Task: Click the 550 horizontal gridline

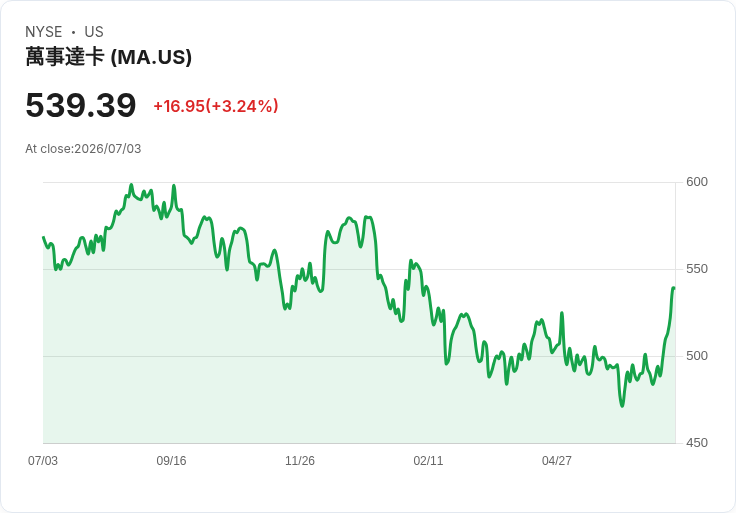Action: [359, 269]
